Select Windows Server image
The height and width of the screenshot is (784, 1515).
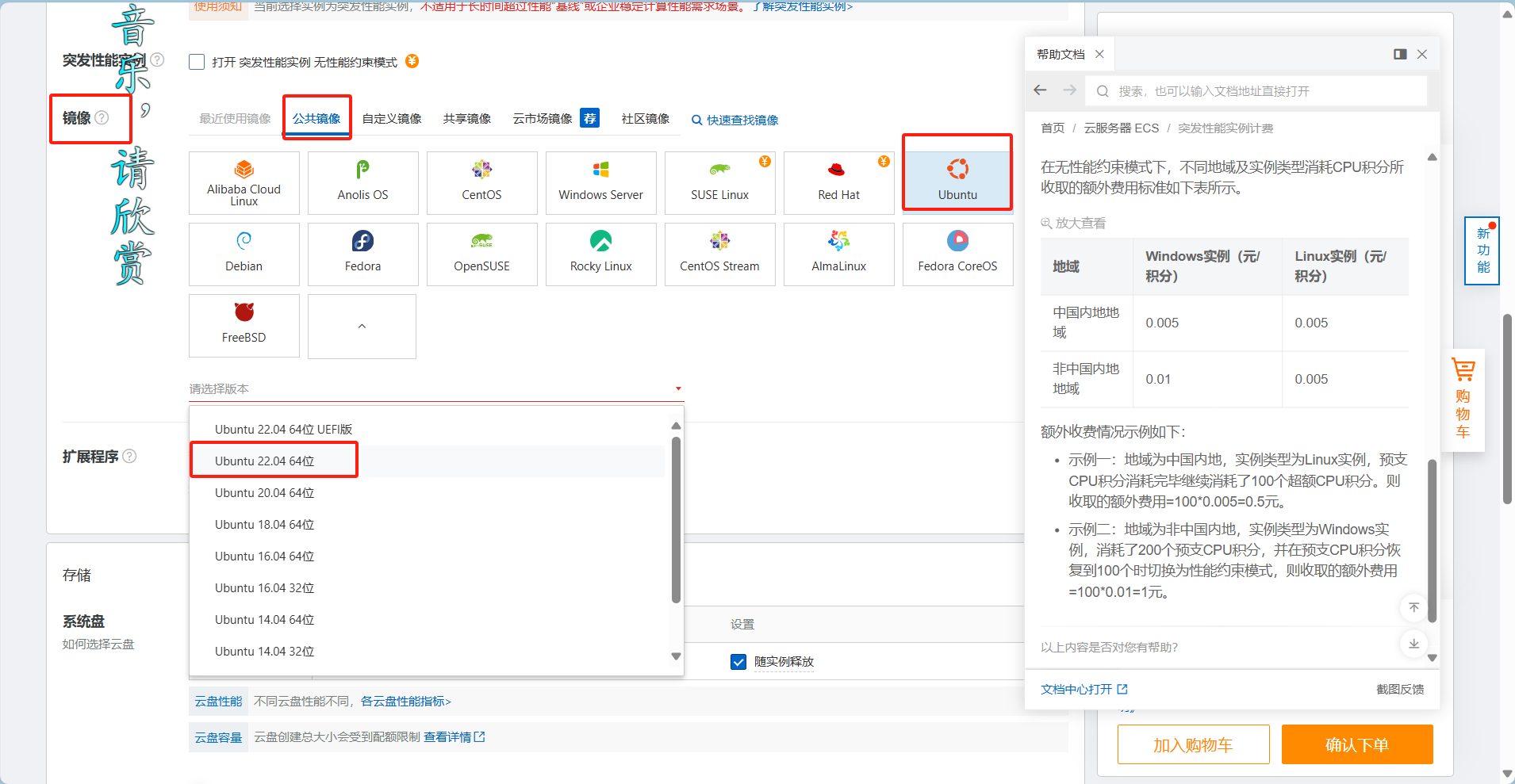point(601,183)
